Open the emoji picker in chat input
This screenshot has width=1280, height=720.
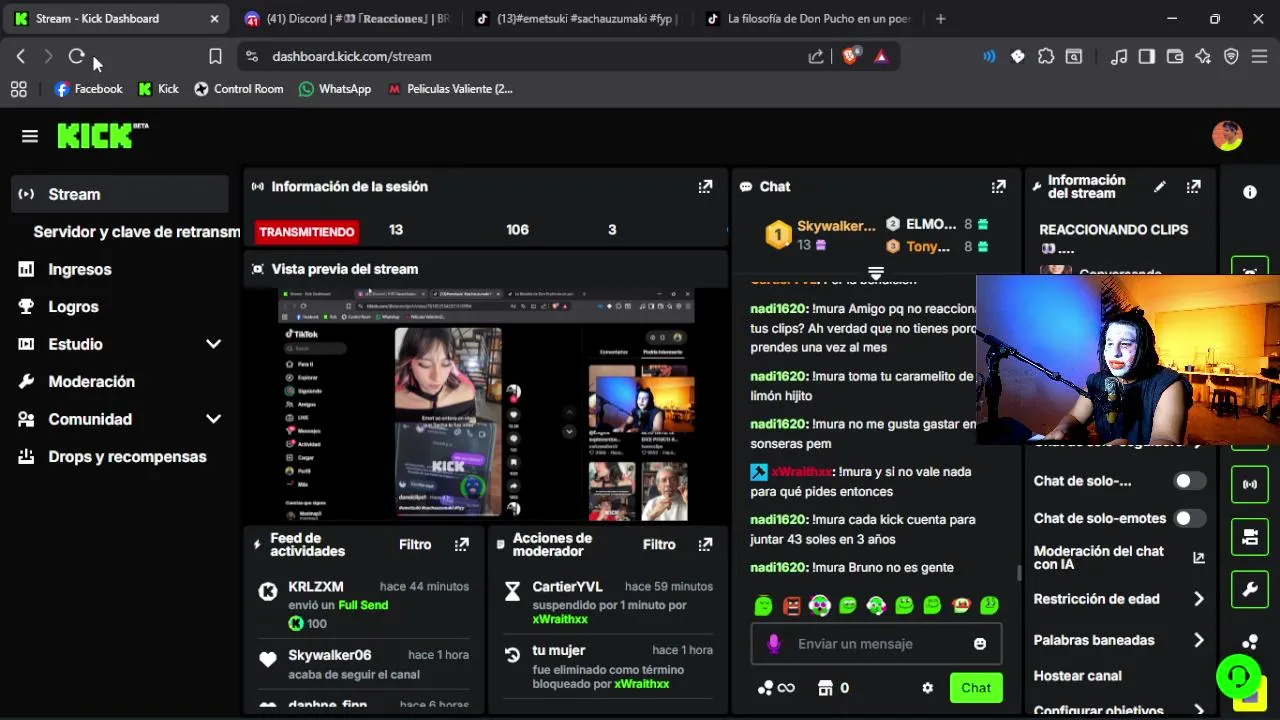pyautogui.click(x=980, y=644)
